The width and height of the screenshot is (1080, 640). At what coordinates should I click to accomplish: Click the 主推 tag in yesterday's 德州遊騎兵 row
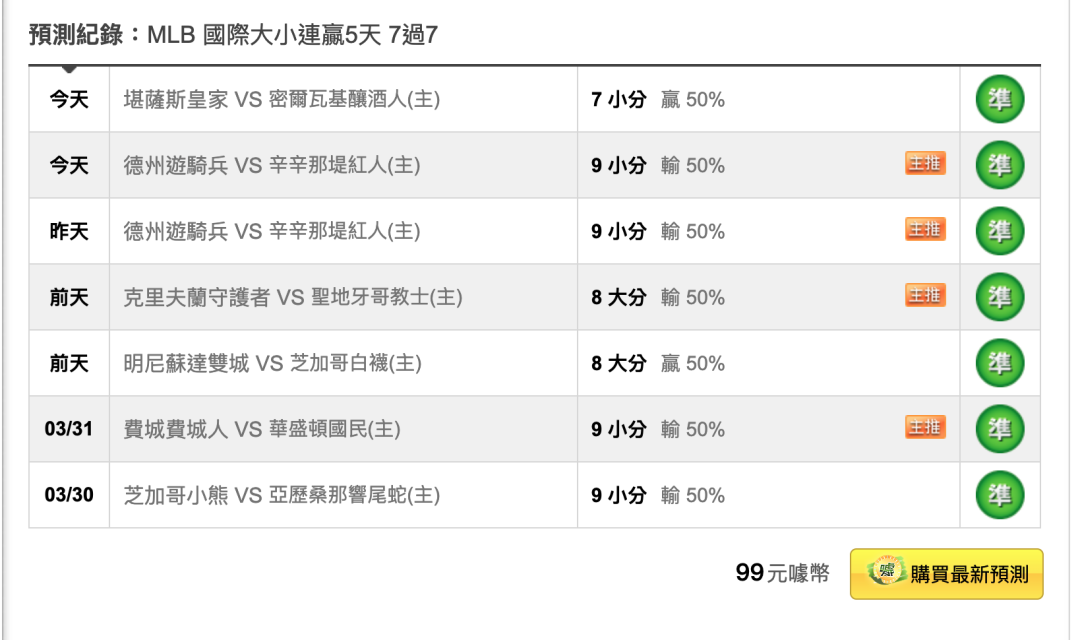925,229
